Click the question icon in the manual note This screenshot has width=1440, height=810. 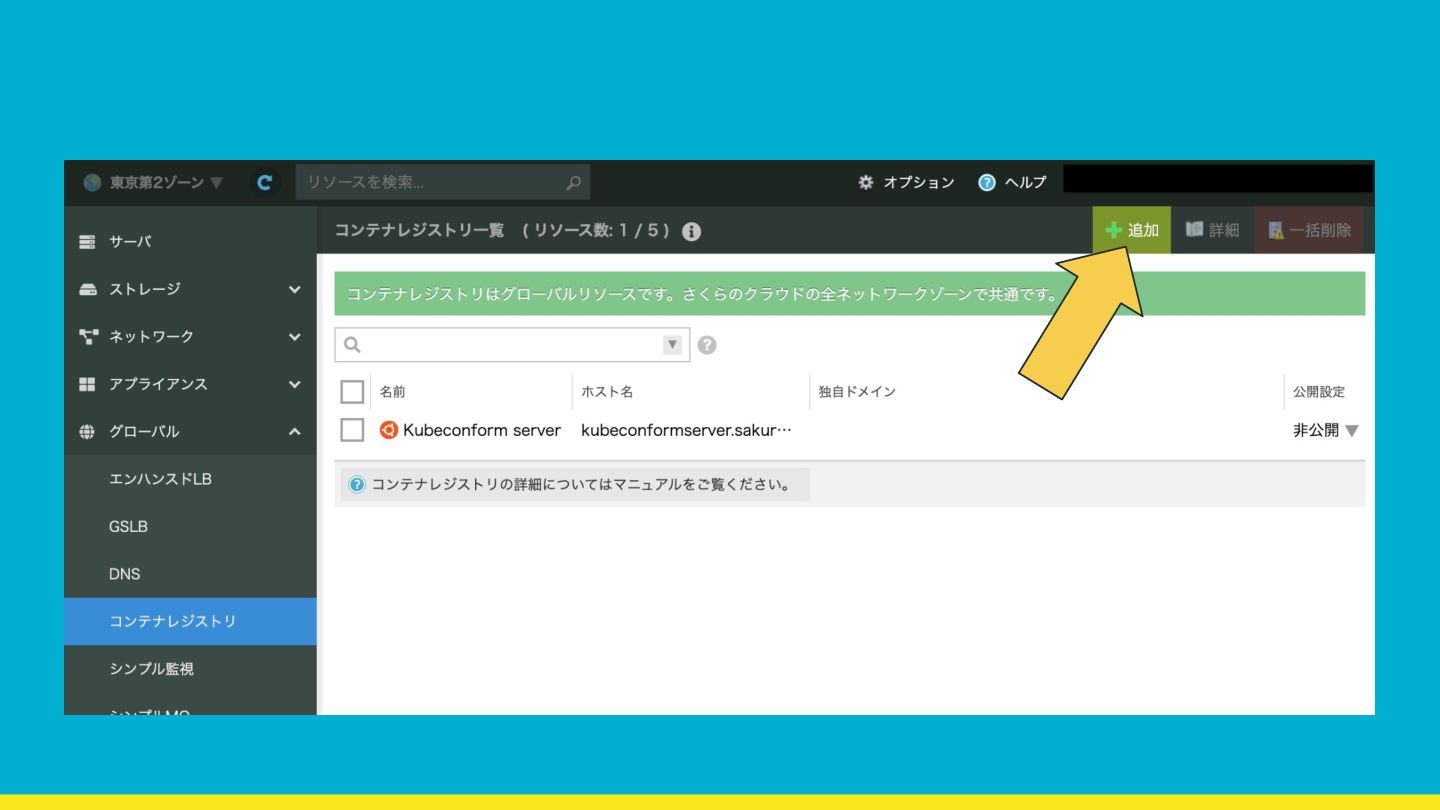click(x=357, y=485)
